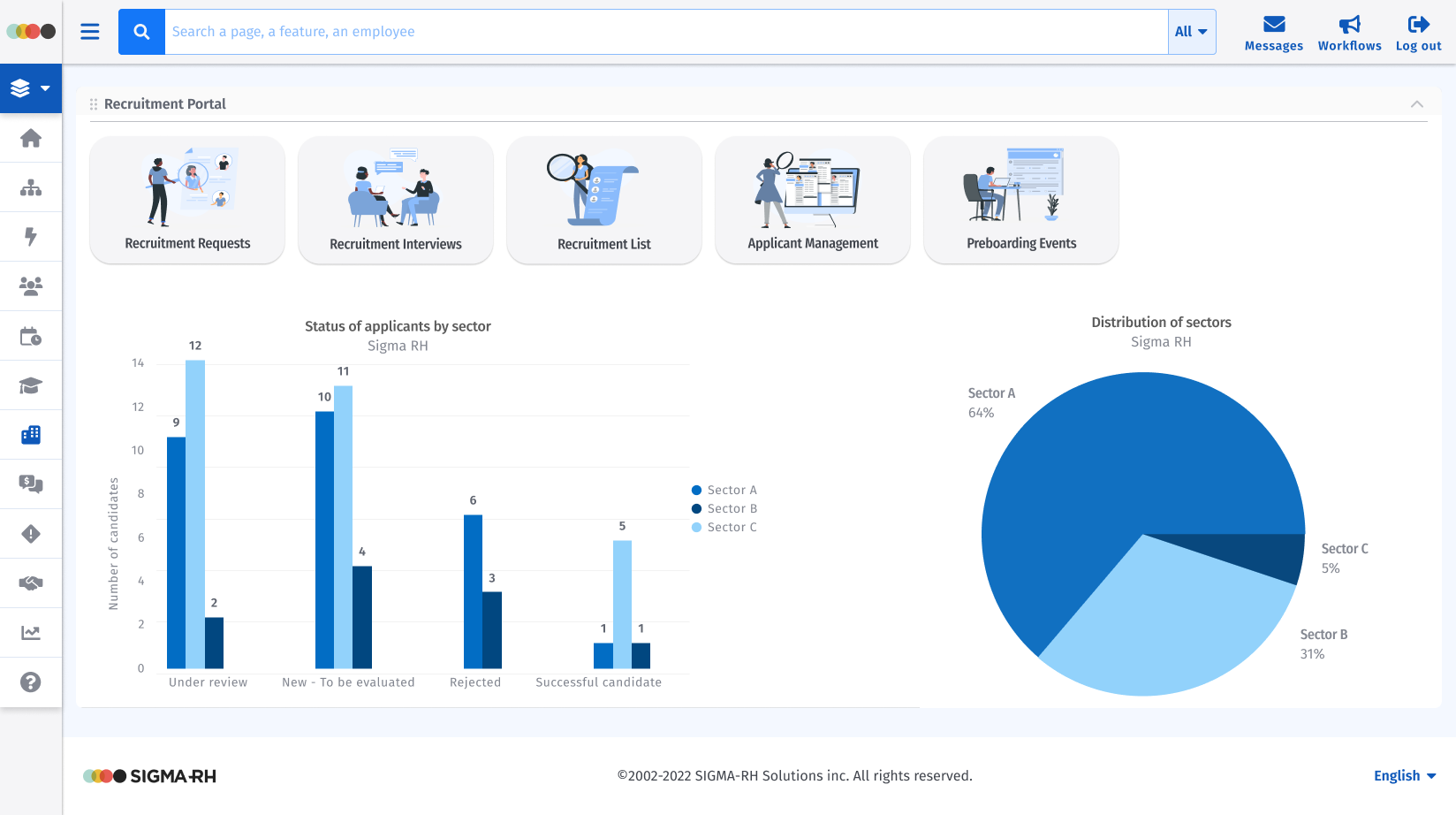Open the warning diamond sidebar icon

pos(31,534)
